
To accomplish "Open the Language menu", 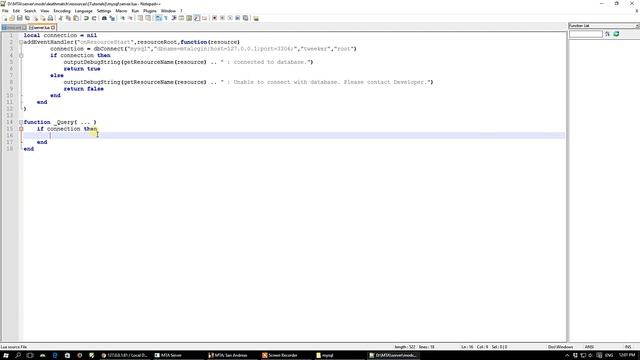I will (x=84, y=11).
